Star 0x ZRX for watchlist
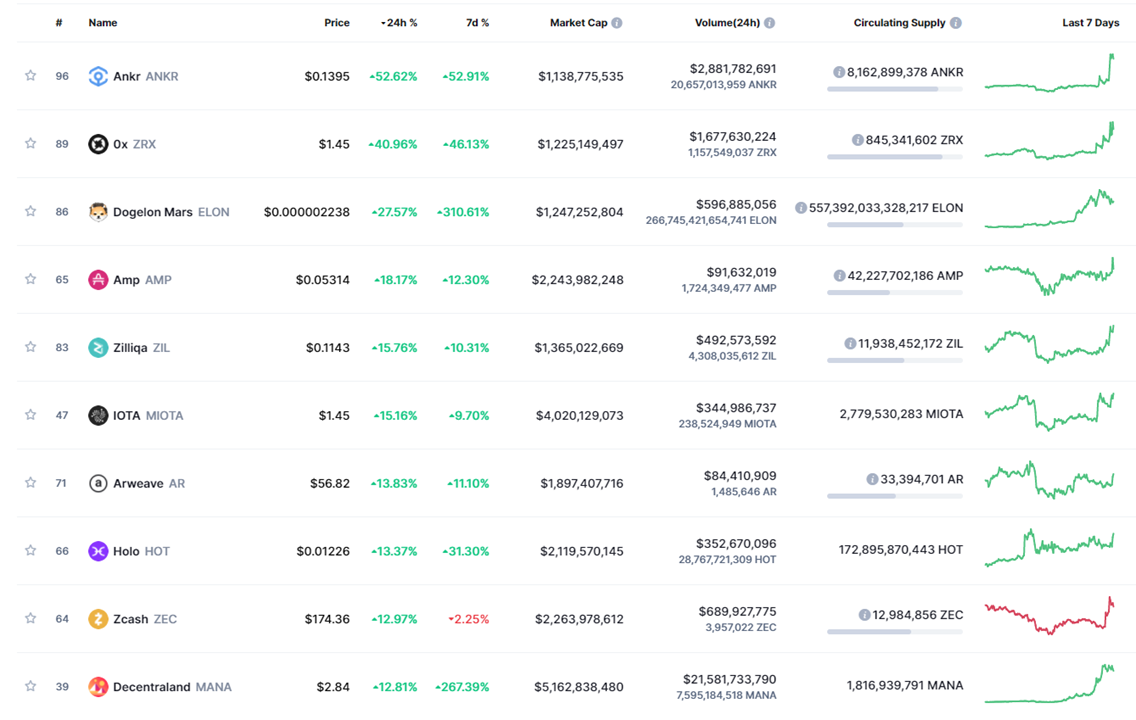Image resolution: width=1136 pixels, height=720 pixels. click(x=30, y=143)
